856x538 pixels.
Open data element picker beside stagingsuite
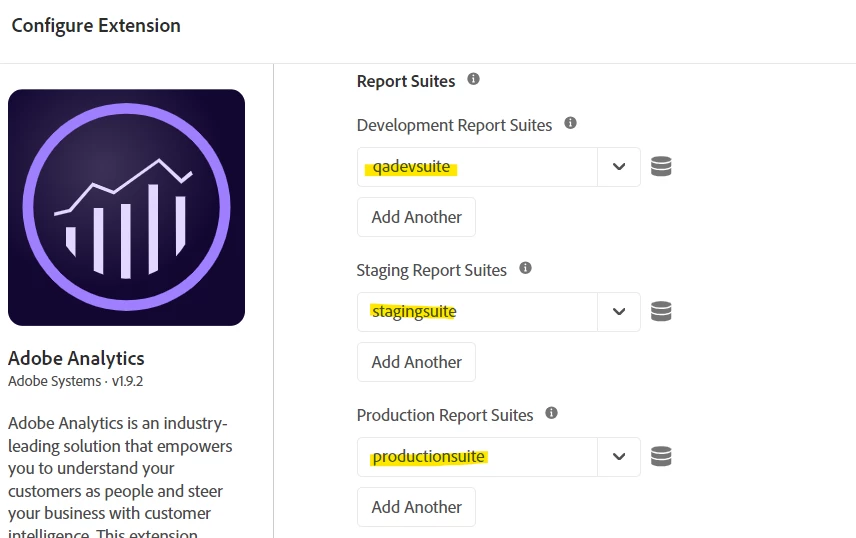click(x=661, y=312)
